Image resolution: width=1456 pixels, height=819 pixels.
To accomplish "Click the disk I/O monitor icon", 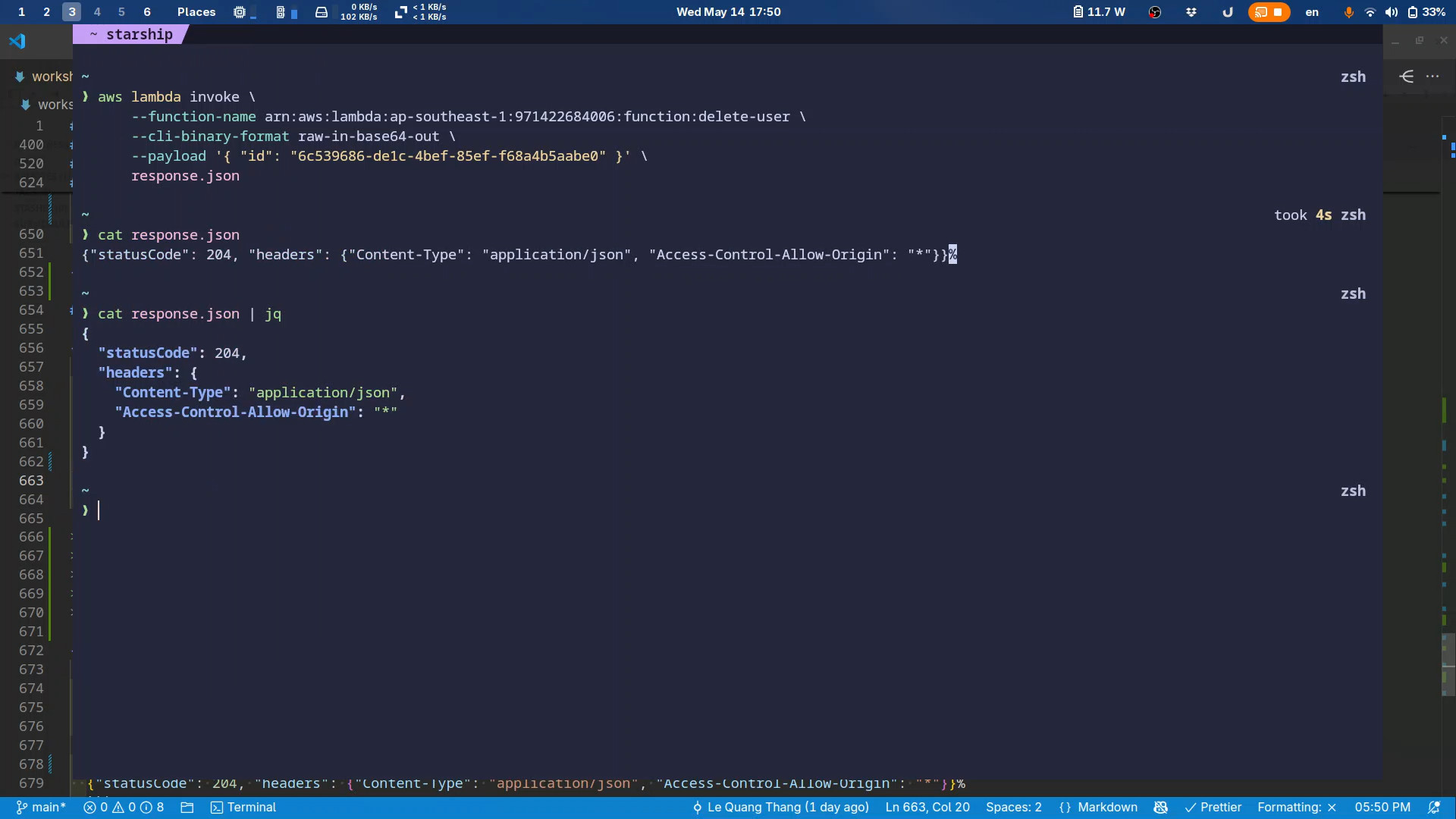I will point(322,12).
